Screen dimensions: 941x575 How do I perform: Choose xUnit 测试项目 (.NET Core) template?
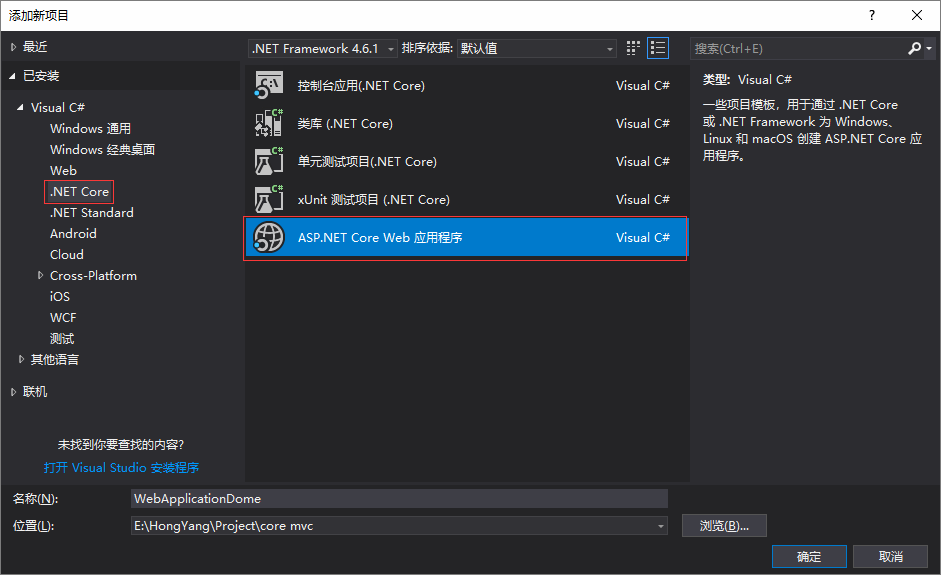pos(466,199)
